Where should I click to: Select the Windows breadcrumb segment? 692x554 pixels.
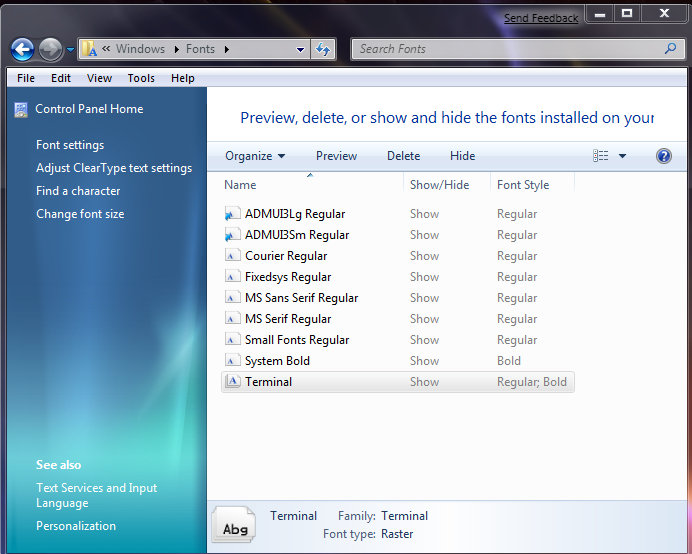click(140, 49)
